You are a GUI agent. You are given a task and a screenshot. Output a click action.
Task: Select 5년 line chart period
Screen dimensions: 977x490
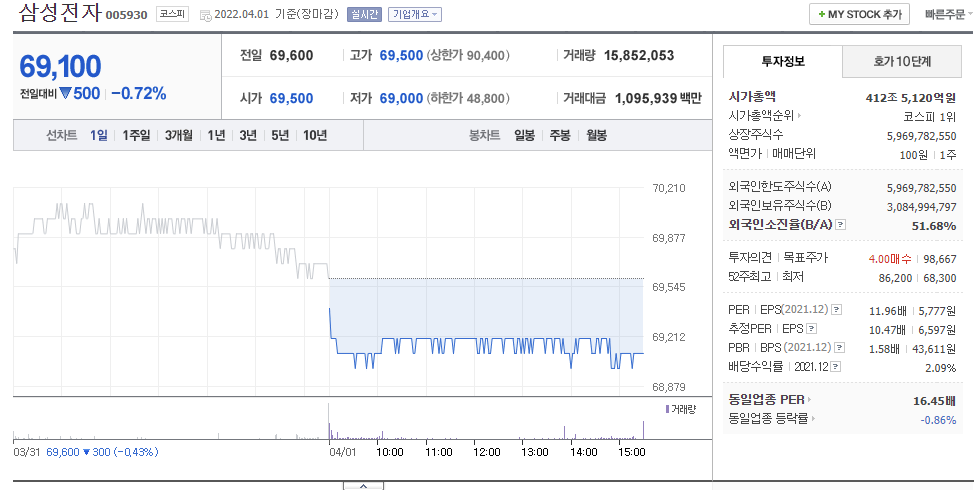coord(280,135)
